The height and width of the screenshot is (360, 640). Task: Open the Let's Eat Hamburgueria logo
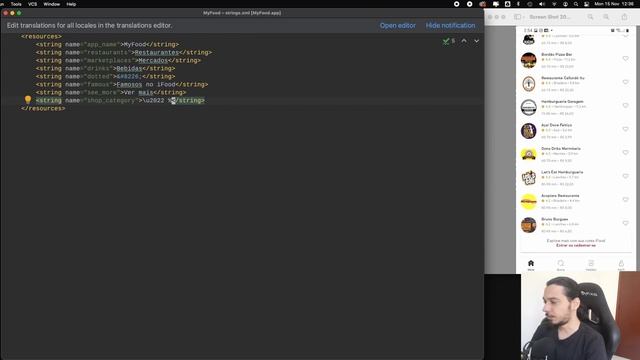tap(529, 178)
